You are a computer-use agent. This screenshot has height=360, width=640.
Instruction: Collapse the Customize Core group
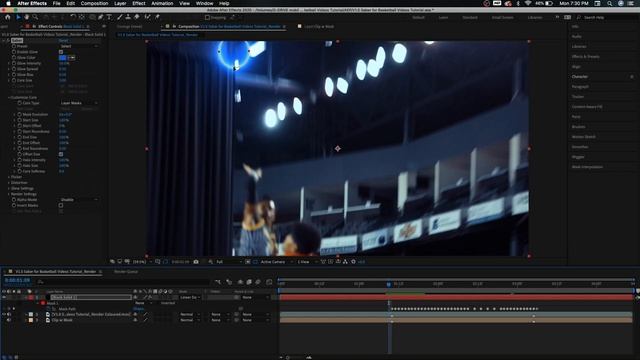[x=9, y=98]
